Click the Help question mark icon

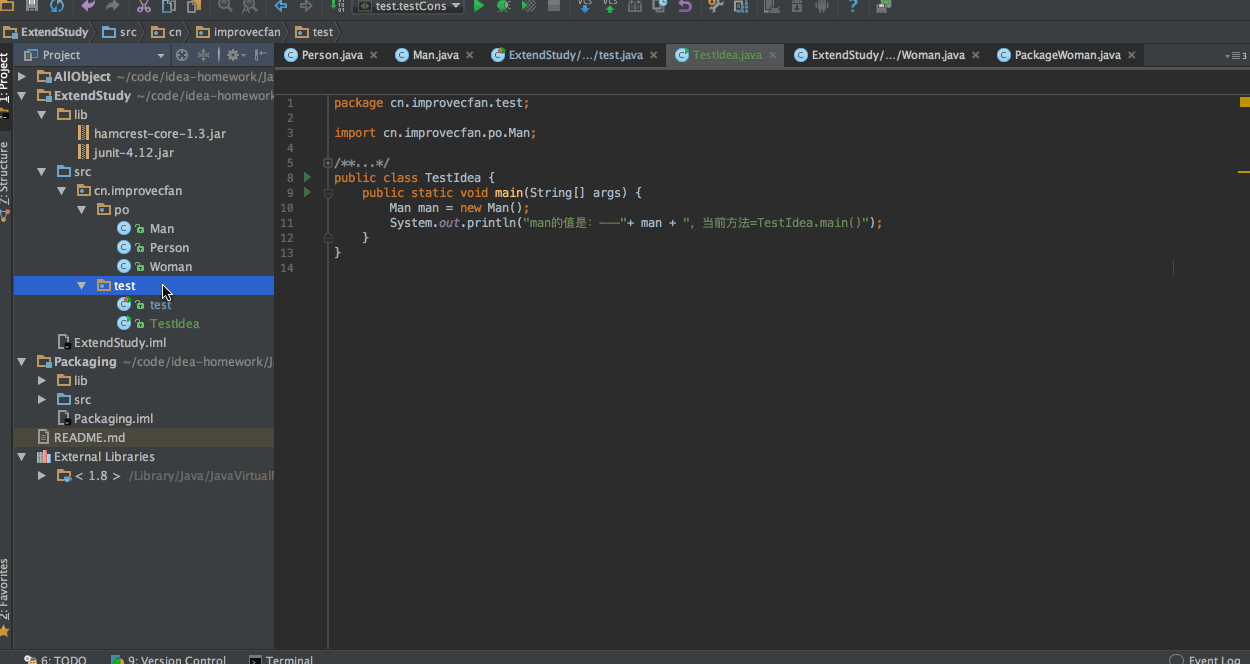[x=852, y=6]
